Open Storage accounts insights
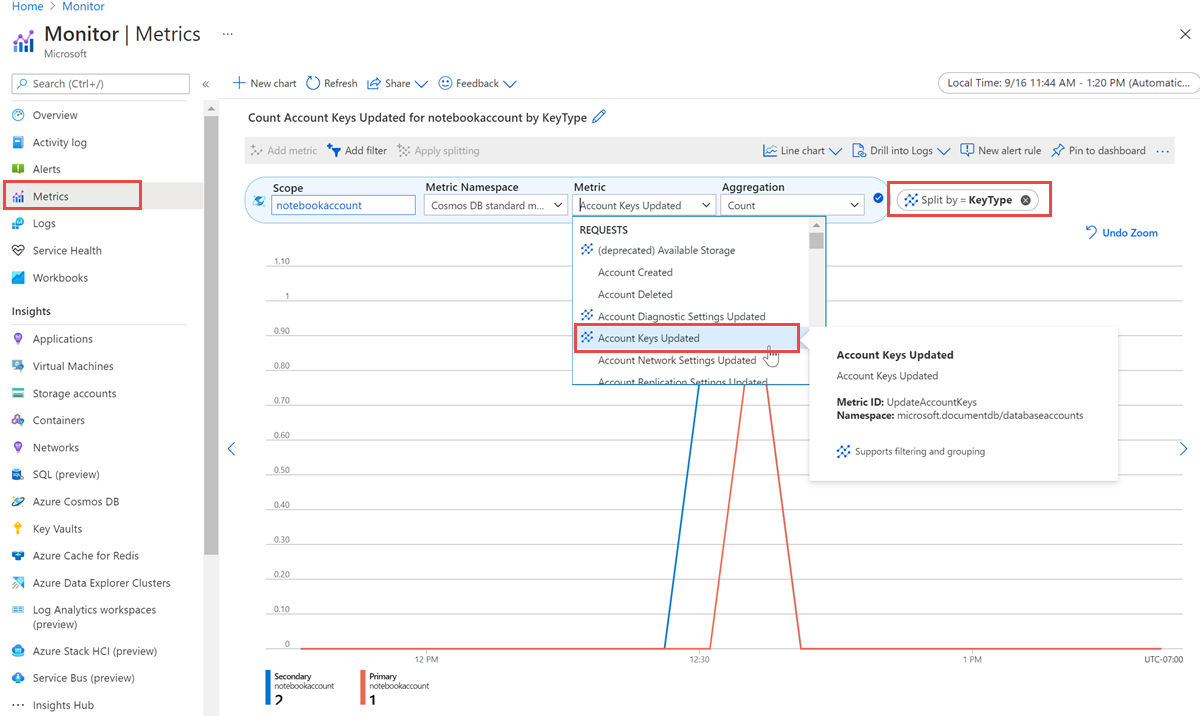Viewport: 1200px width, 716px height. pos(74,393)
